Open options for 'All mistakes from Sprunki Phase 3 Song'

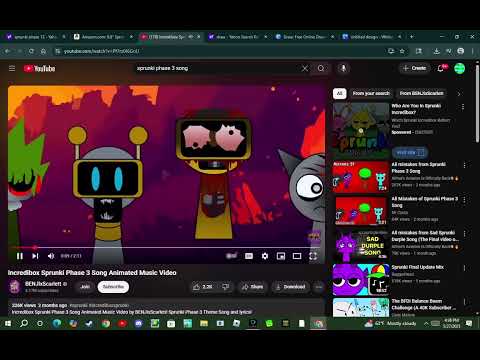click(x=464, y=165)
